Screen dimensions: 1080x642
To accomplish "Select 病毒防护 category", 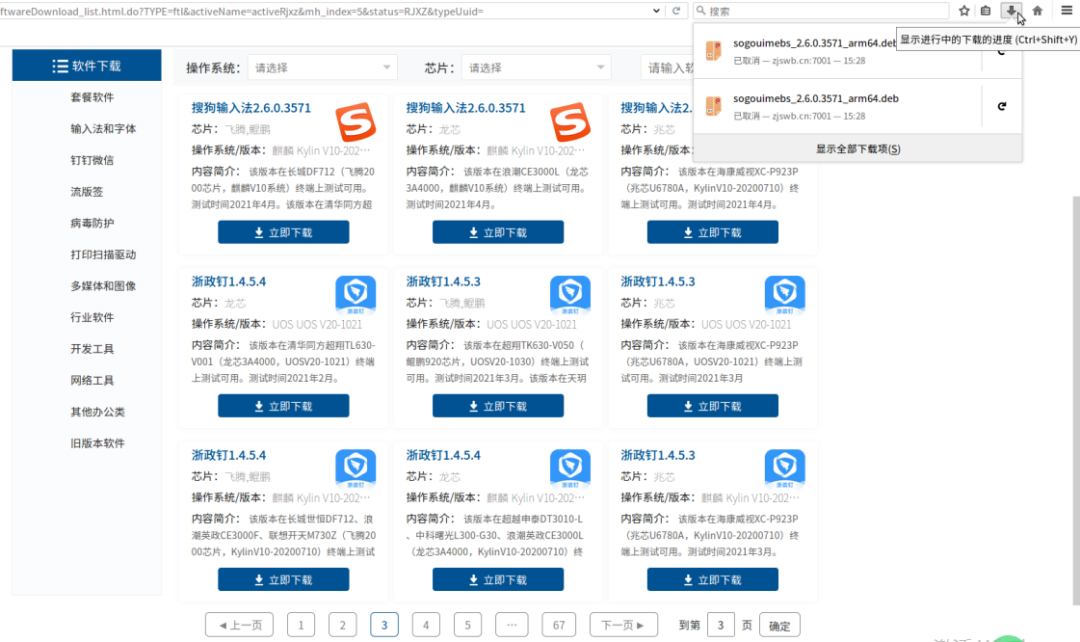I will point(92,223).
